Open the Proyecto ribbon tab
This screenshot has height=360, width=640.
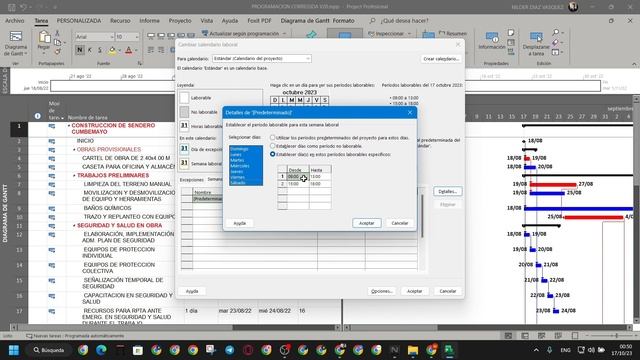[180, 21]
